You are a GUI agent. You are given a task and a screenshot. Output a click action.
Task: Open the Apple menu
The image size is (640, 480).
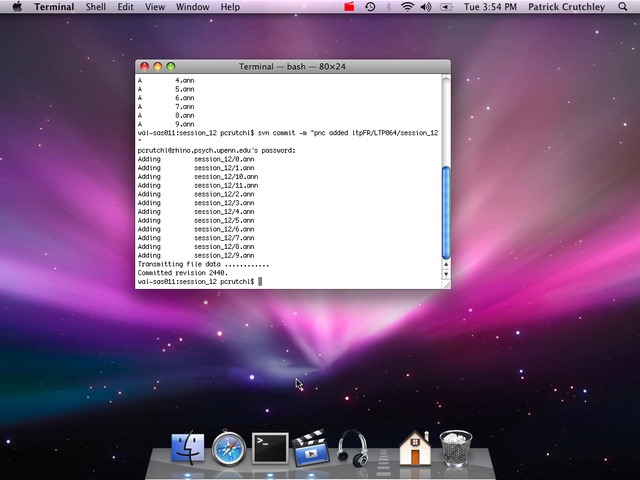[17, 7]
